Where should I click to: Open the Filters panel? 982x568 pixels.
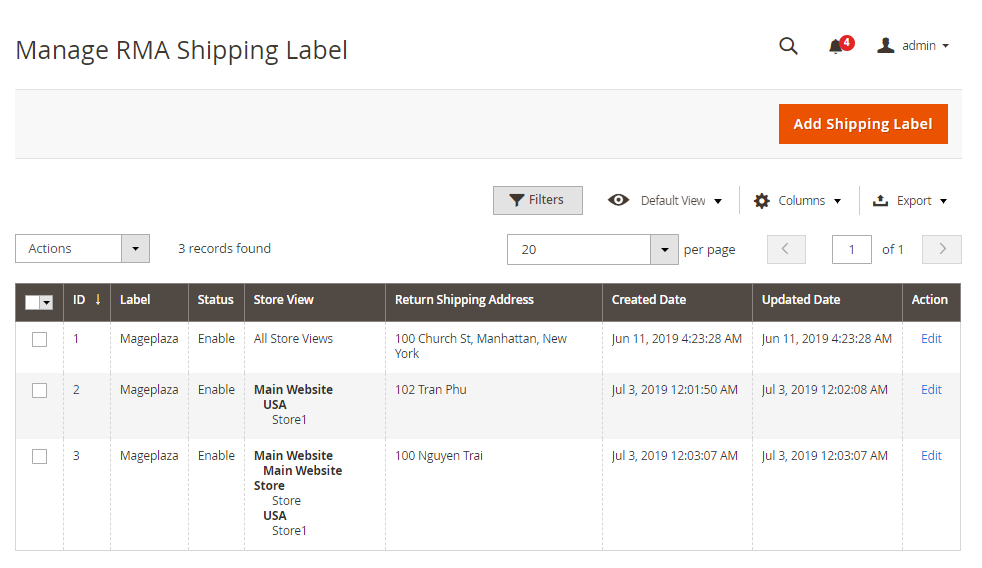[x=537, y=200]
